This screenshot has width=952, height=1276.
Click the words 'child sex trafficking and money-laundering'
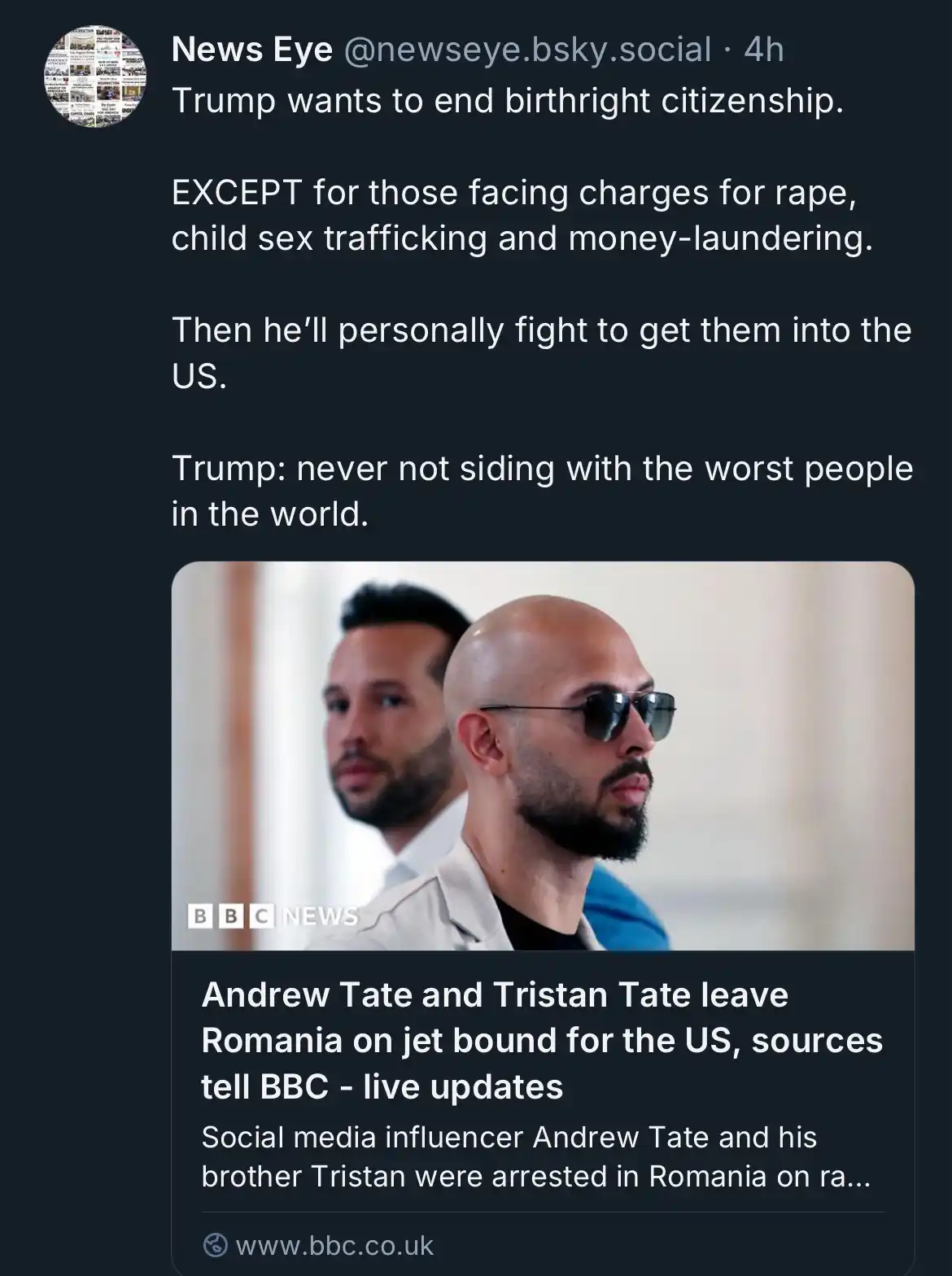(x=522, y=238)
